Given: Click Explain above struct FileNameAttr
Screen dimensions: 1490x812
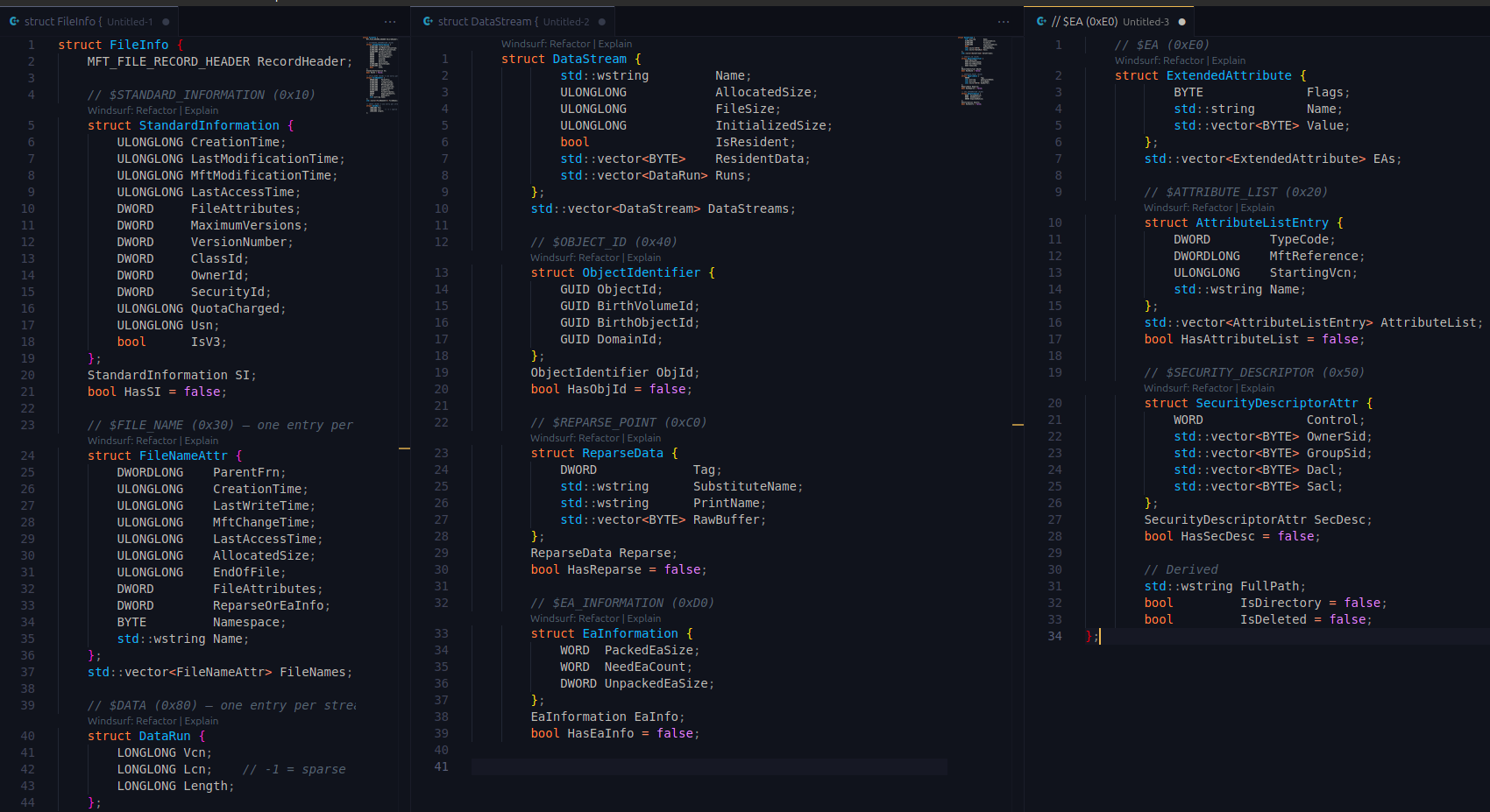Looking at the screenshot, I should [202, 441].
